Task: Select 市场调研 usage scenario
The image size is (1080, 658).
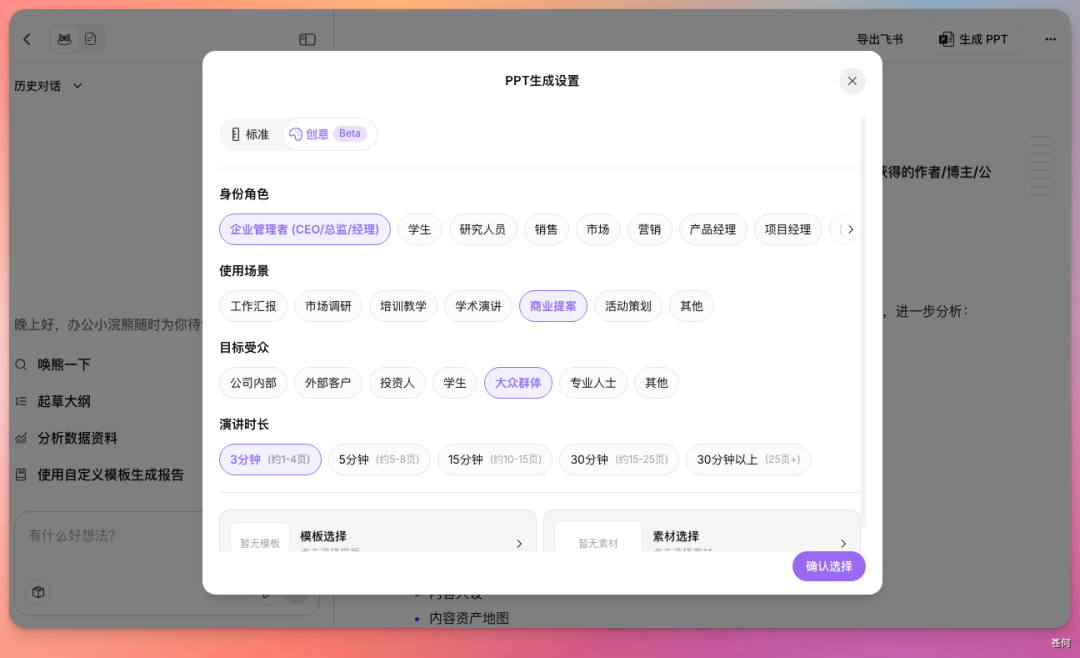Action: coord(328,306)
